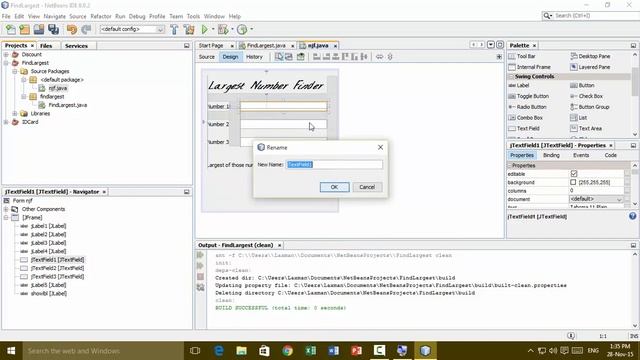The image size is (640, 360).
Task: Open the Tools menu
Action: [x=193, y=16]
